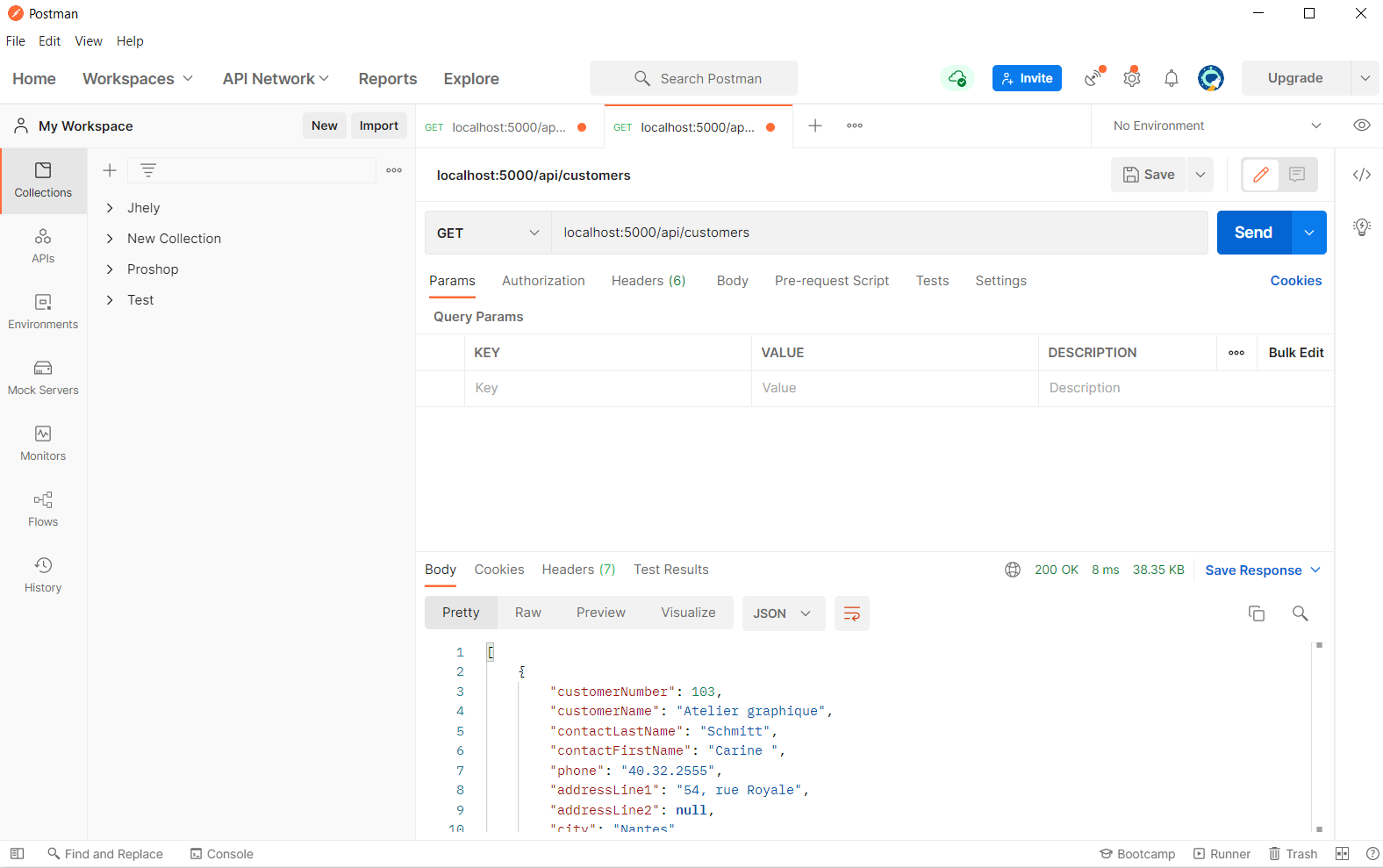
Task: Click the request URL input field
Action: (880, 233)
